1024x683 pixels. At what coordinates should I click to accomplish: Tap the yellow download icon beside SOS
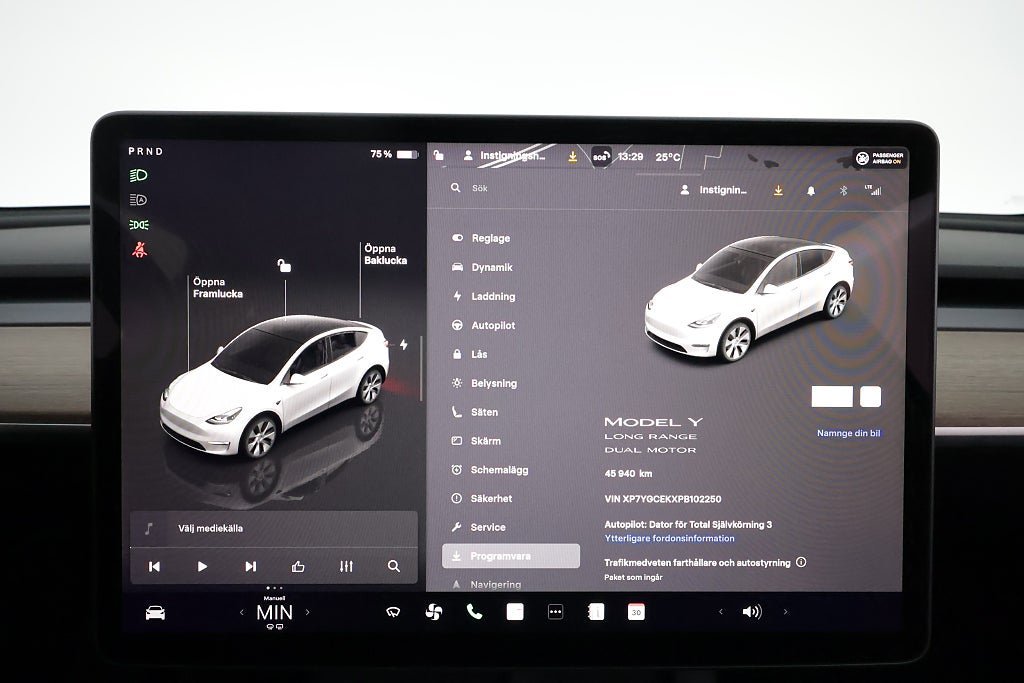pyautogui.click(x=572, y=157)
